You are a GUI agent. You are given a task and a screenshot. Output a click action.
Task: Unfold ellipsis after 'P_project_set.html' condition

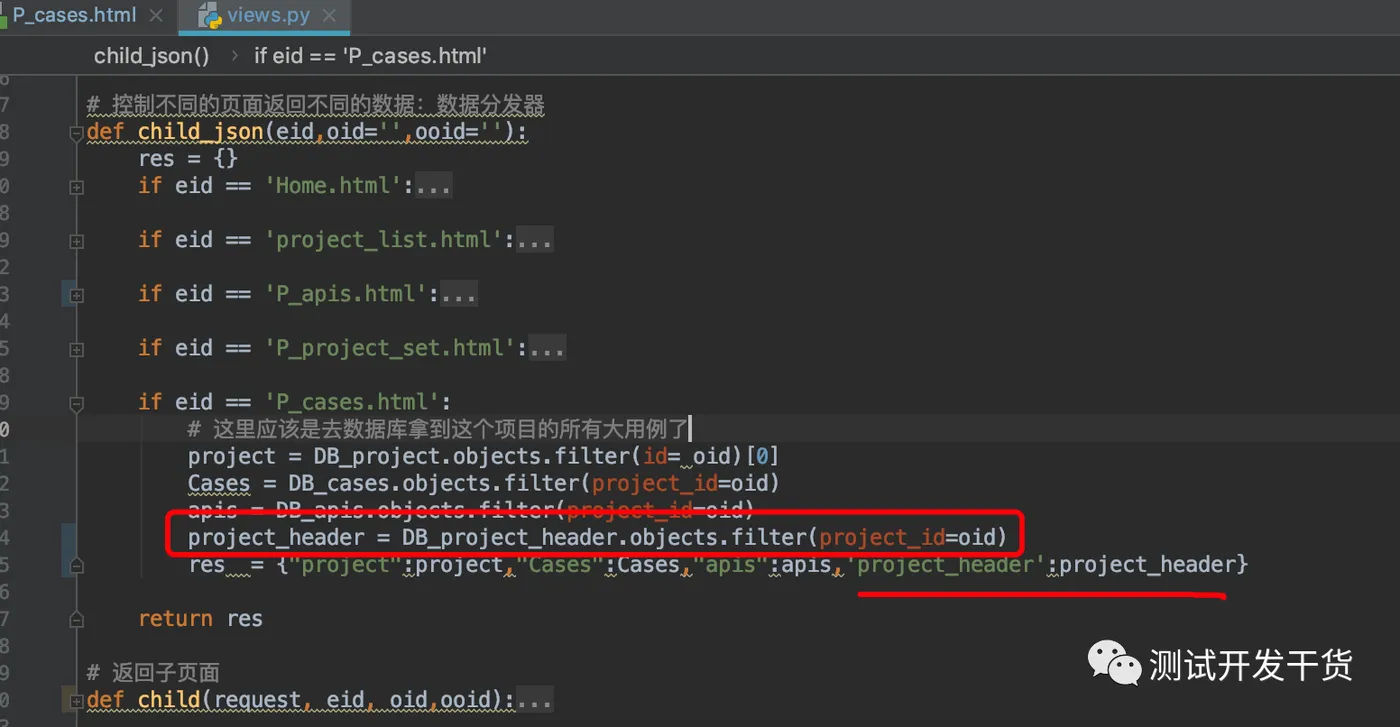click(x=547, y=348)
